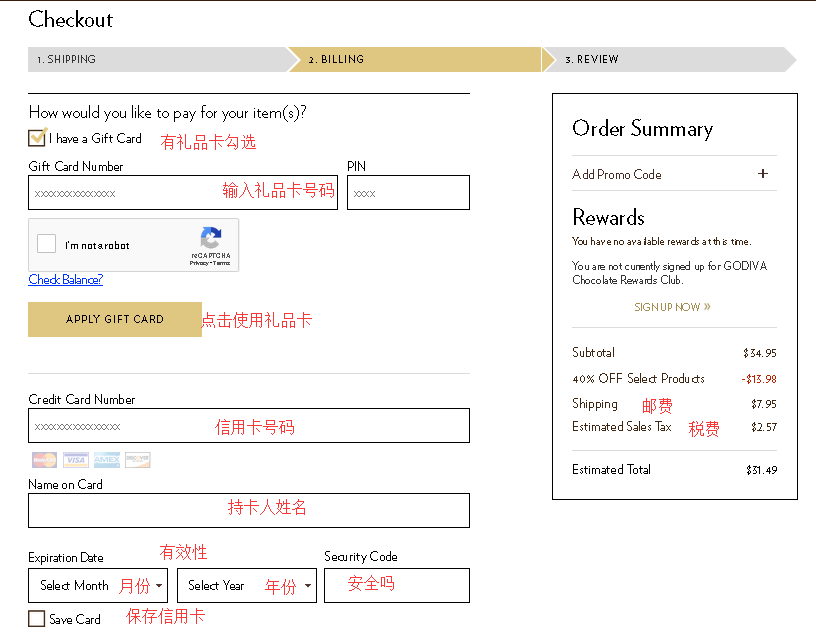Click the plus icon beside Add Promo Code
Image resolution: width=816 pixels, height=643 pixels.
coord(763,174)
